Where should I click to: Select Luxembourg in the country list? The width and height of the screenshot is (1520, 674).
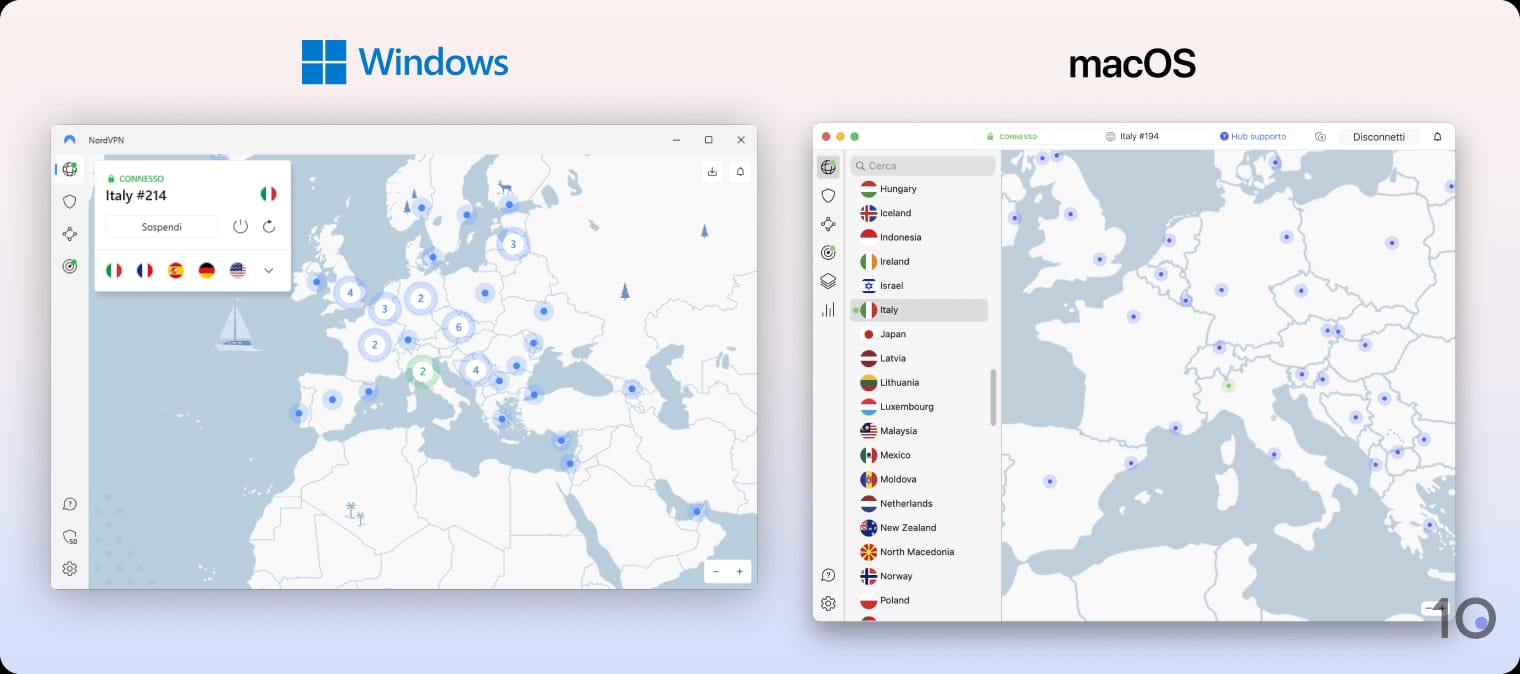(919, 407)
